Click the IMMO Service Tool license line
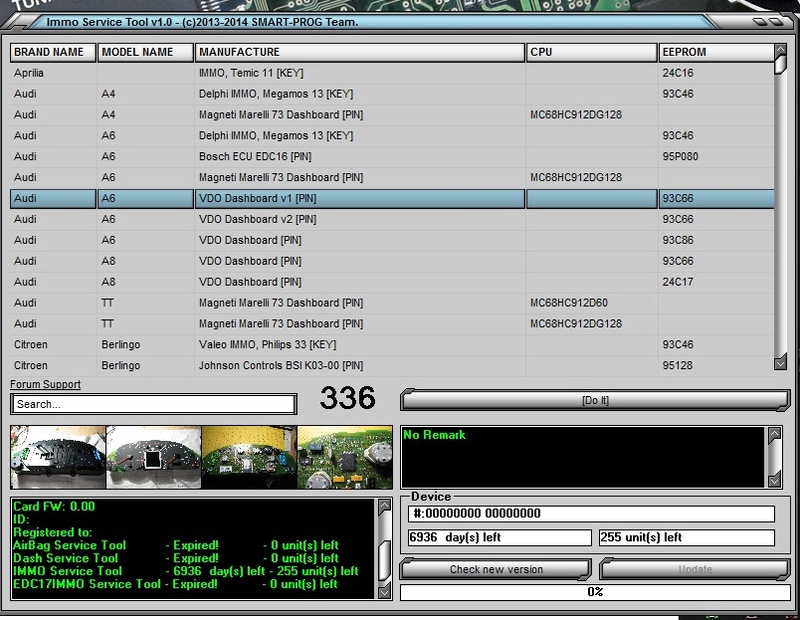The image size is (800, 620). [x=186, y=571]
